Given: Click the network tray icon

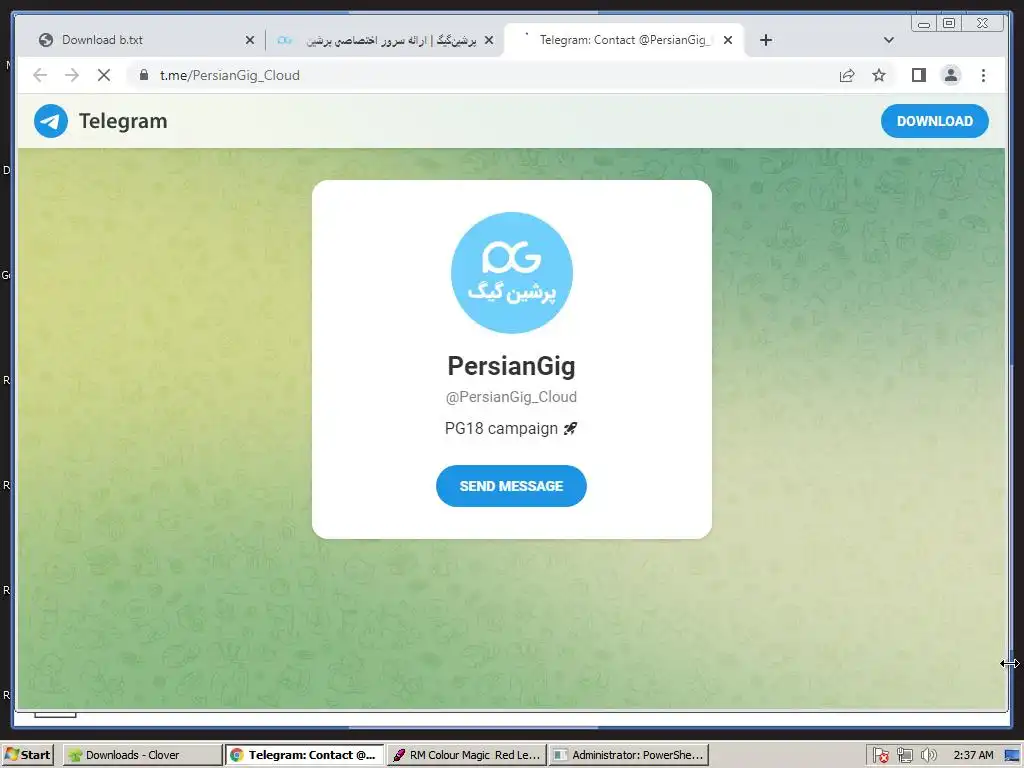Looking at the screenshot, I should pyautogui.click(x=904, y=755).
